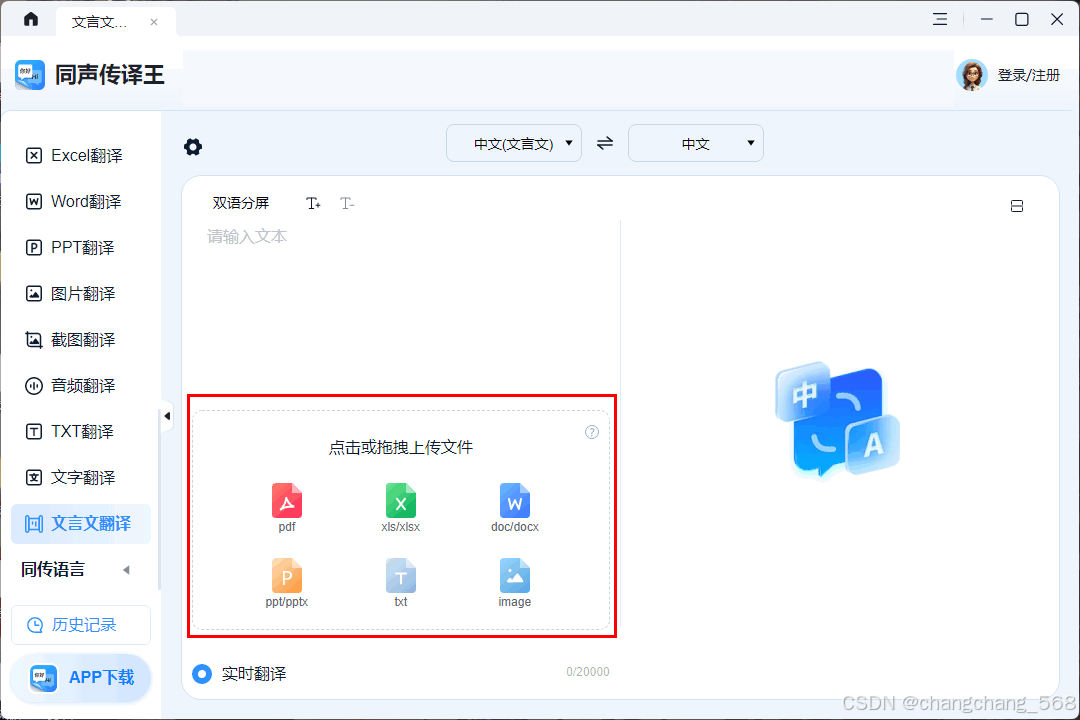This screenshot has height=720, width=1080.
Task: Open 历史记录 history button
Action: click(x=81, y=625)
